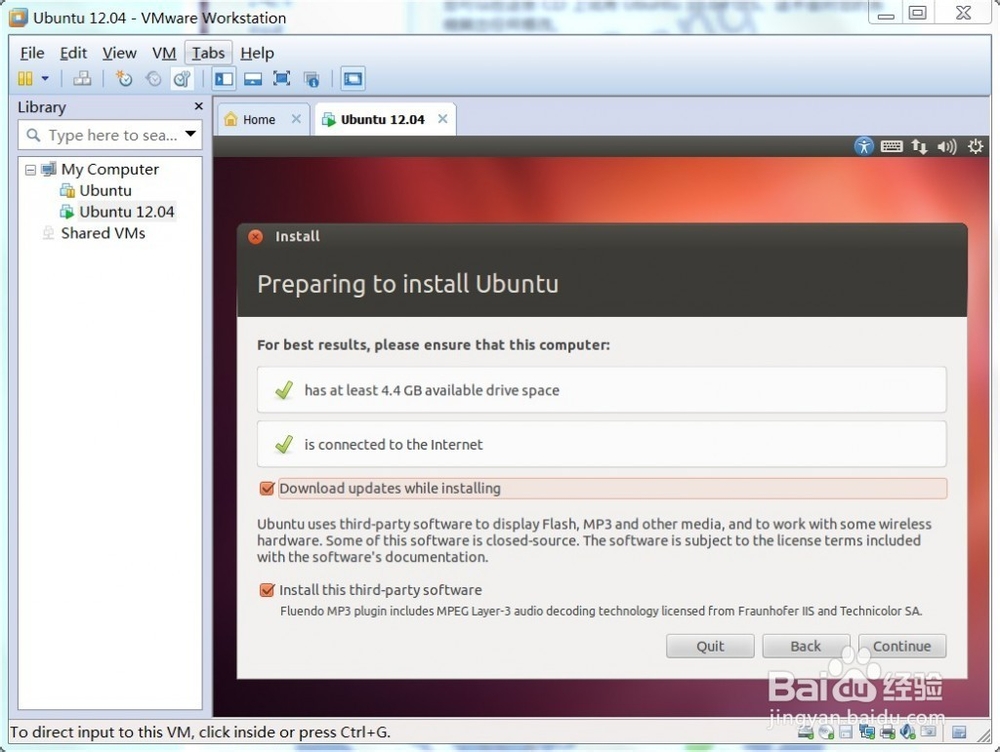Click the Back button

point(805,646)
